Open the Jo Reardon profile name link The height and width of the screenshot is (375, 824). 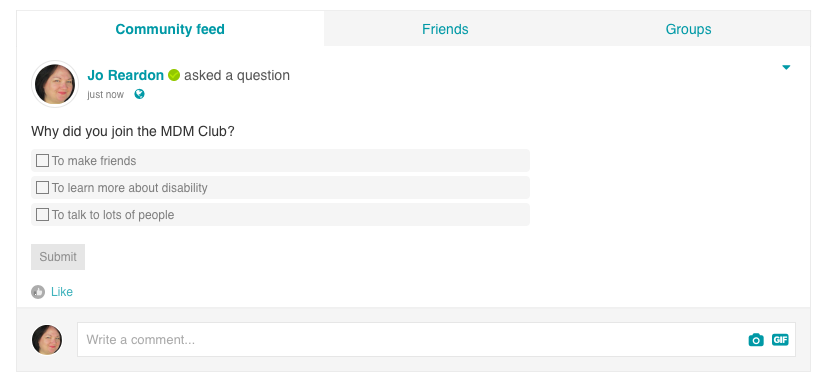tap(126, 75)
